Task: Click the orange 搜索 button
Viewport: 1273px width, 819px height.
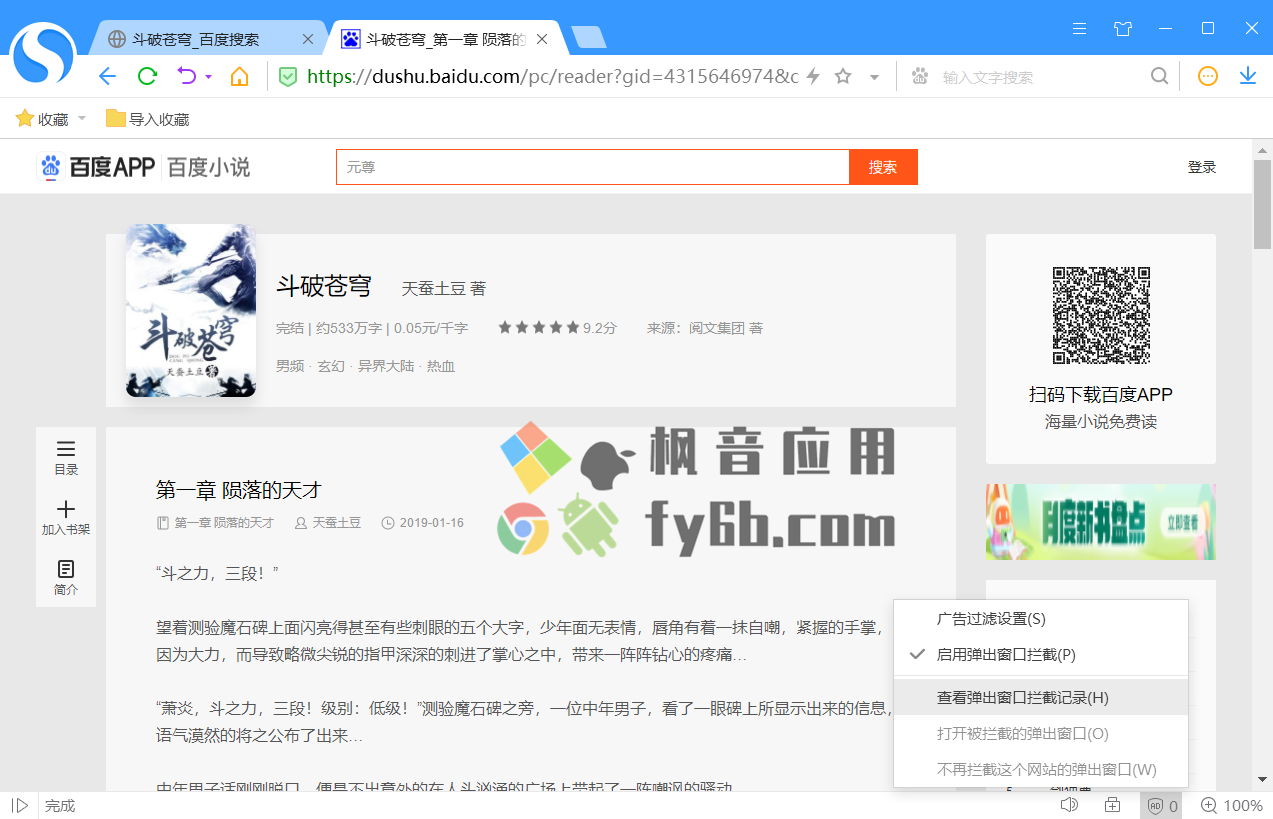Action: click(x=883, y=167)
